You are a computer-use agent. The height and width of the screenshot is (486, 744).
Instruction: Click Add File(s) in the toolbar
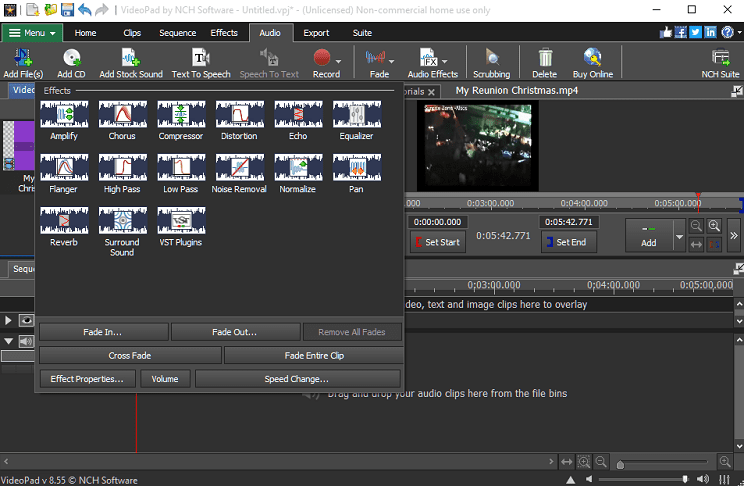pyautogui.click(x=23, y=63)
